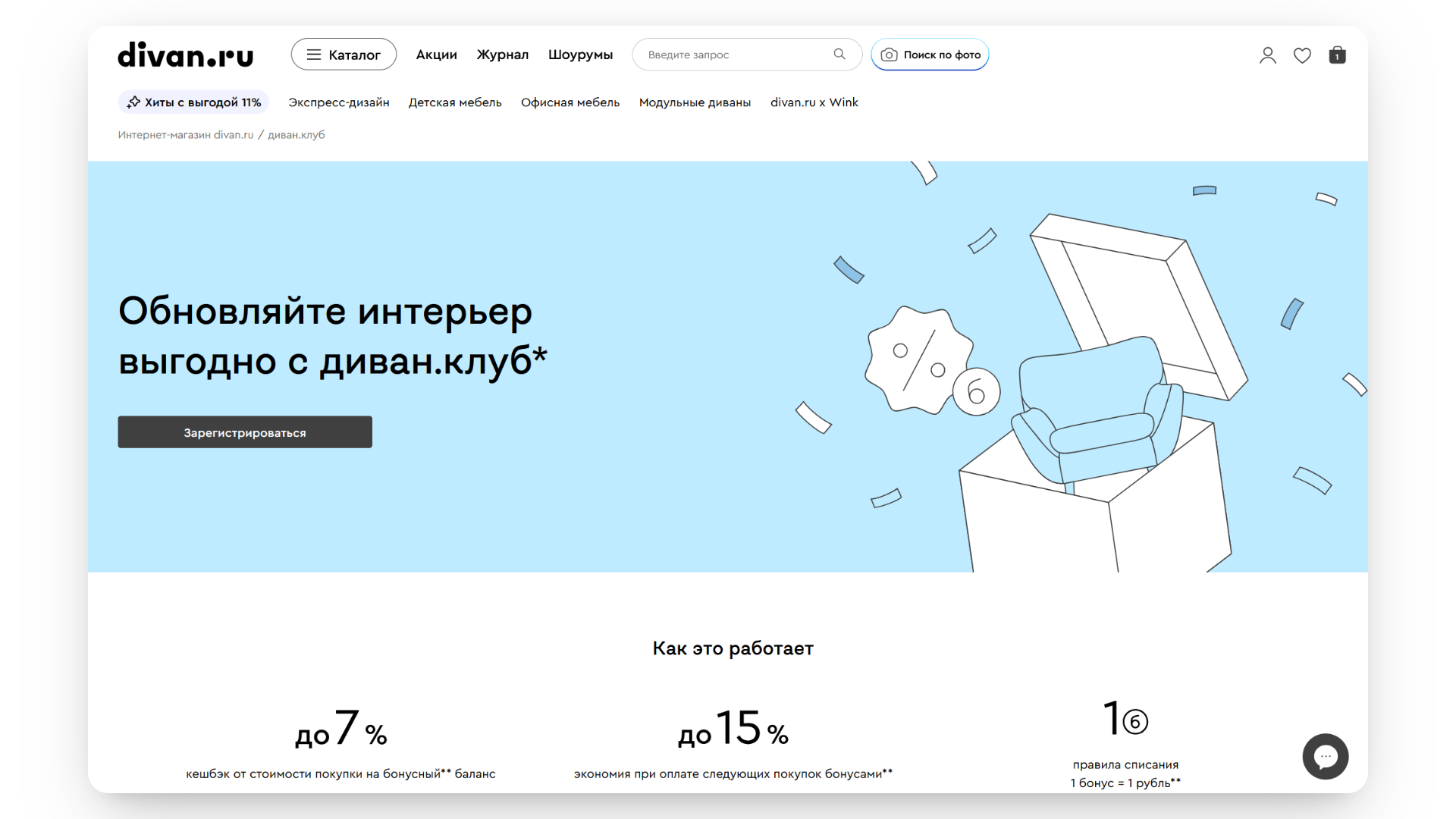Viewport: 1456px width, 819px height.
Task: Click the Зарегистрироваться button
Action: tap(245, 432)
